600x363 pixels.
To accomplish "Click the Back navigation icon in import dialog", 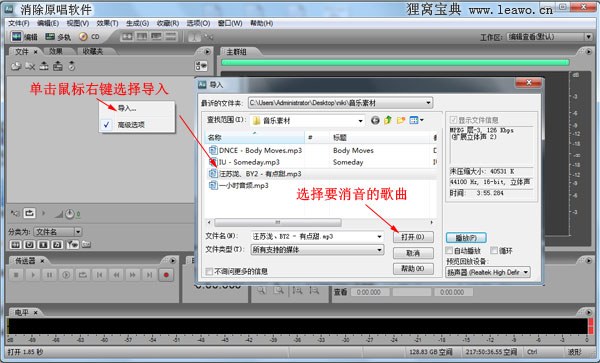I will [375, 120].
